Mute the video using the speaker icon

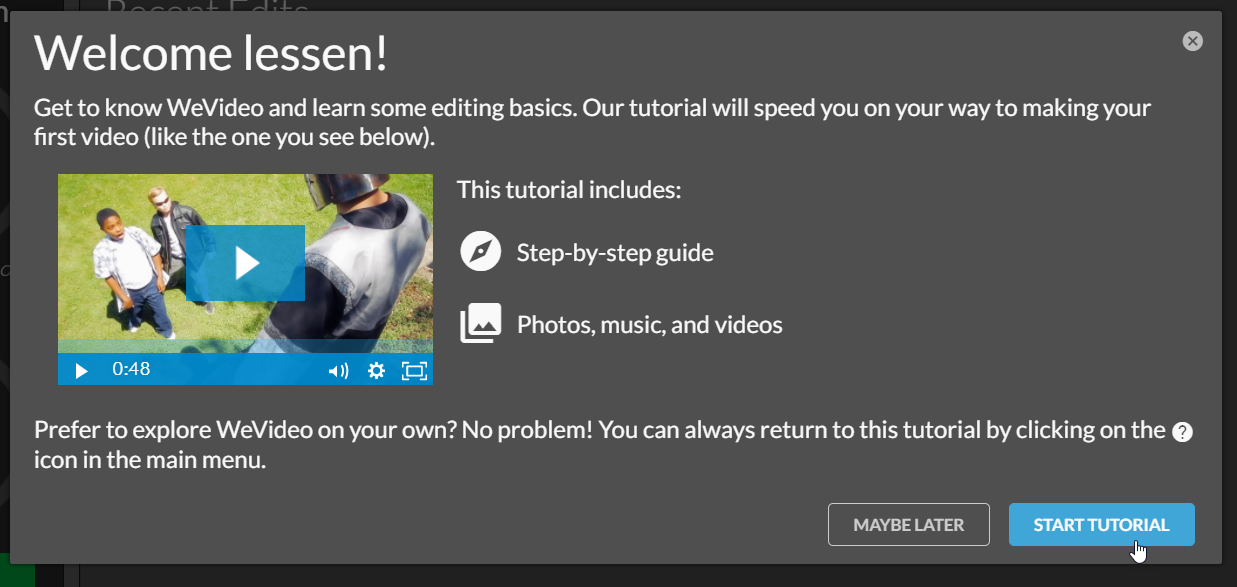click(339, 371)
